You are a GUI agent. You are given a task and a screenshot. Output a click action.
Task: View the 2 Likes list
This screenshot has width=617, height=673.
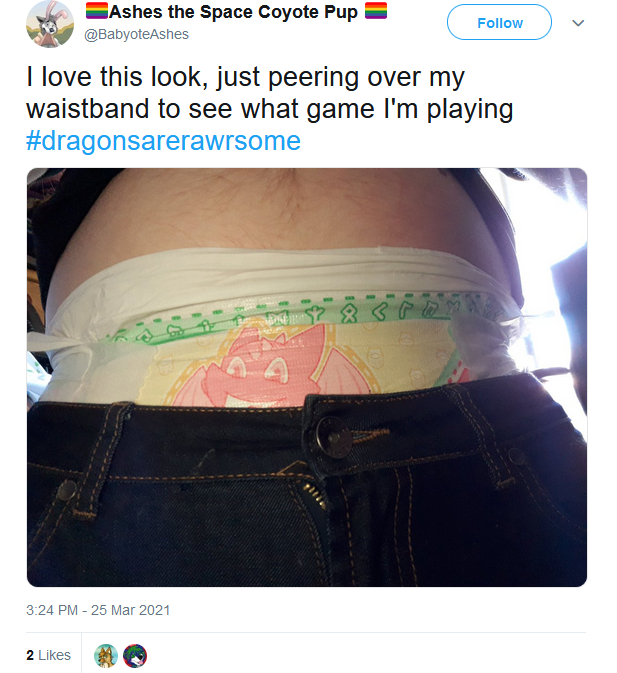coord(48,655)
